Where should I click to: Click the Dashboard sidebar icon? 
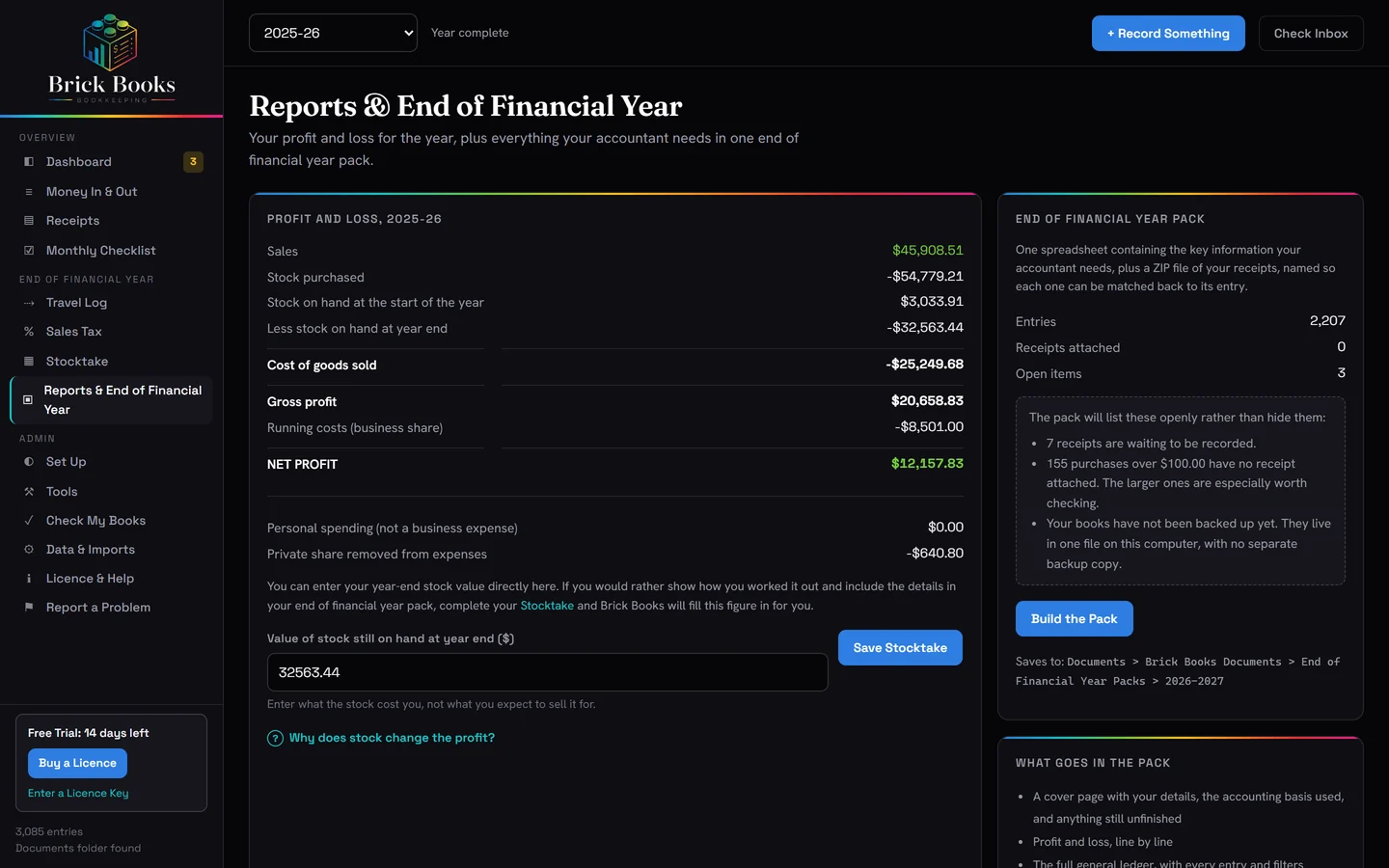[x=29, y=162]
